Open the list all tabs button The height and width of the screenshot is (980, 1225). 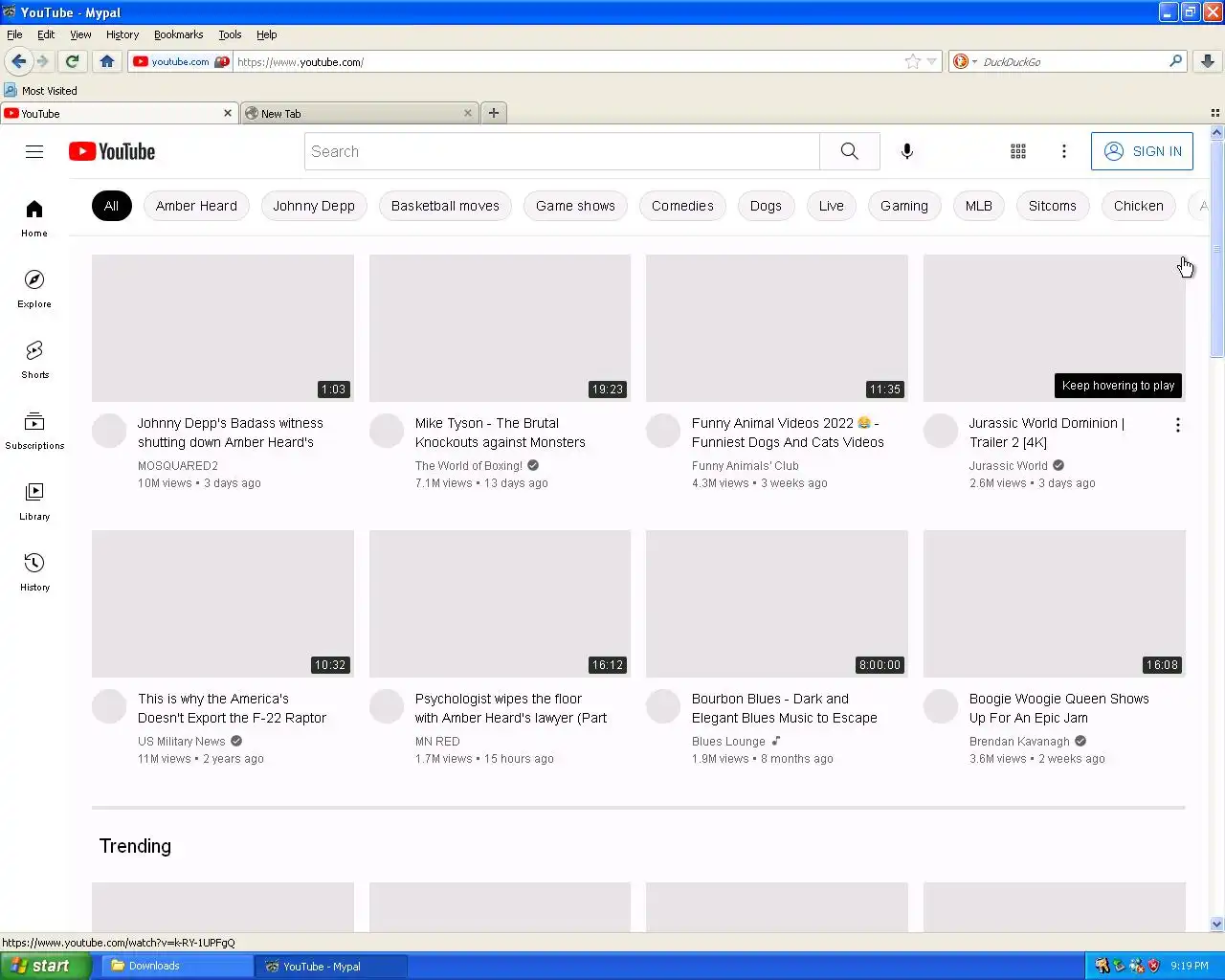tap(1215, 113)
